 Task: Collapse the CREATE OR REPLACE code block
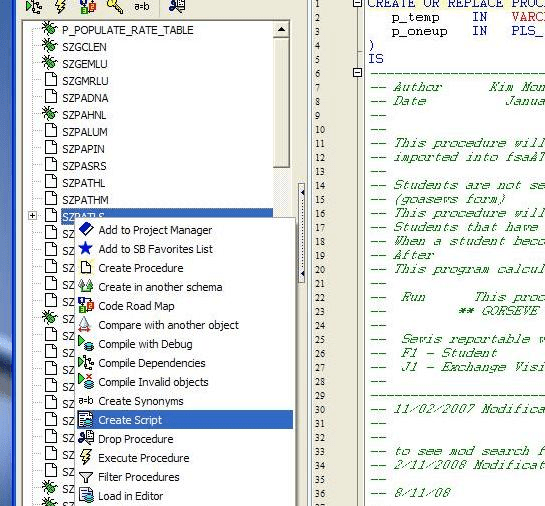(x=357, y=3)
